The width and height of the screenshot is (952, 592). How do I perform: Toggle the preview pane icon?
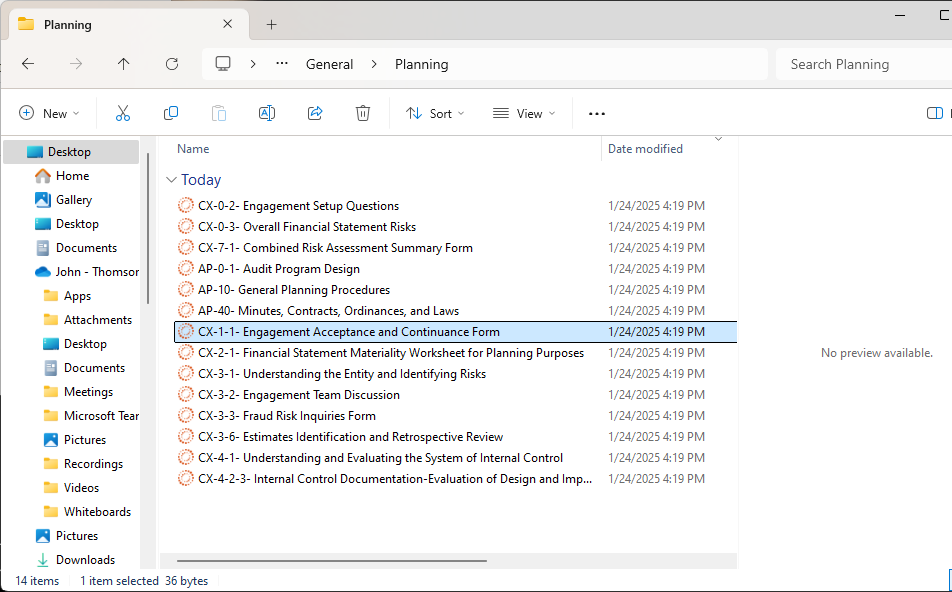[x=935, y=114]
